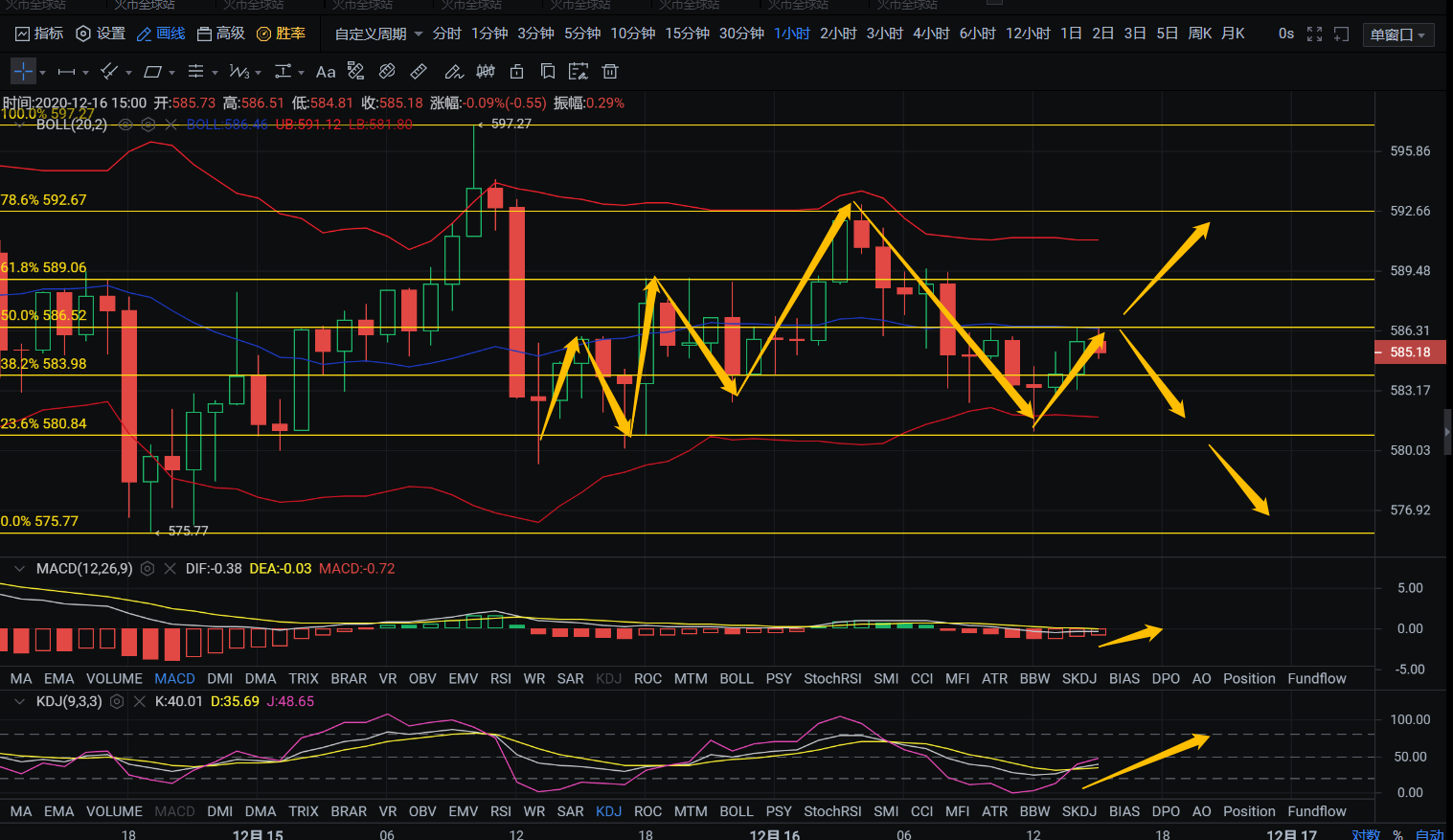Click the 585.18 current price label

pos(1410,352)
